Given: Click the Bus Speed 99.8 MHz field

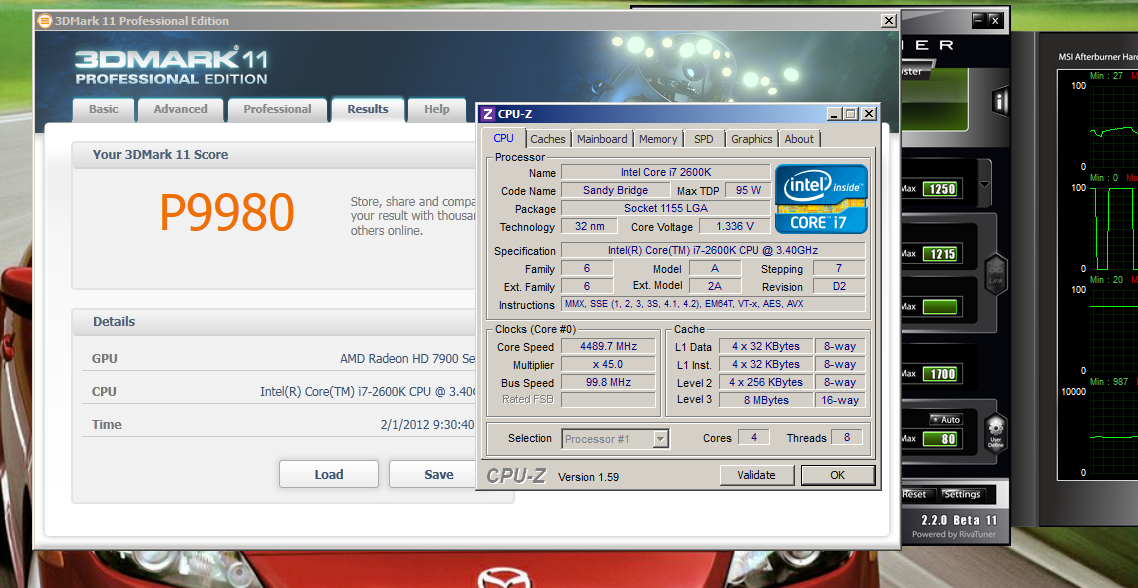Looking at the screenshot, I should tap(608, 383).
